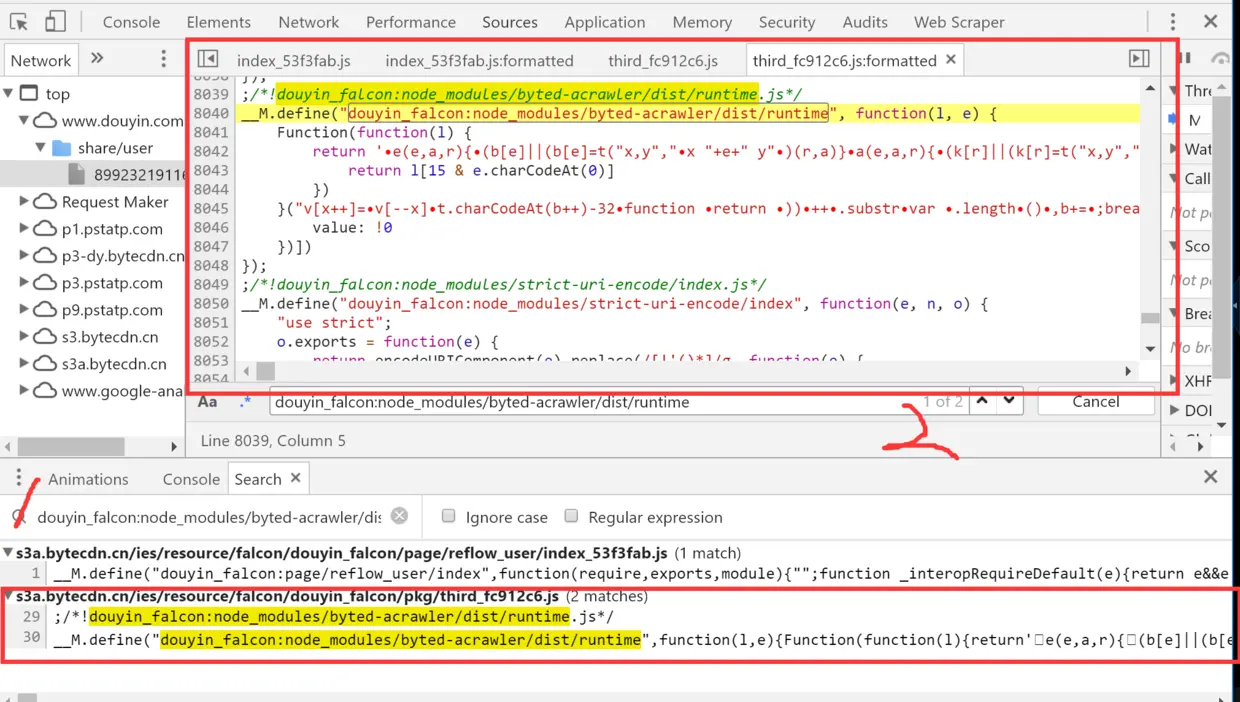Enable the Regular expression checkbox

(x=571, y=516)
